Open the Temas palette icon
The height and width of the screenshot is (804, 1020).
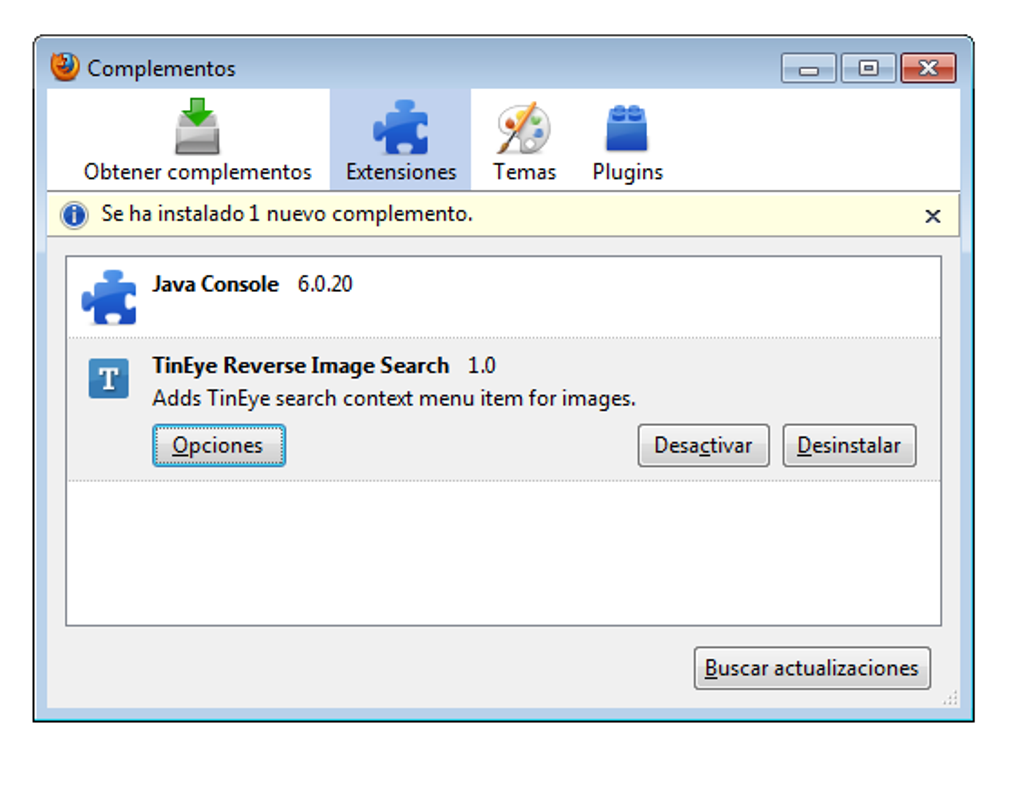pos(523,127)
